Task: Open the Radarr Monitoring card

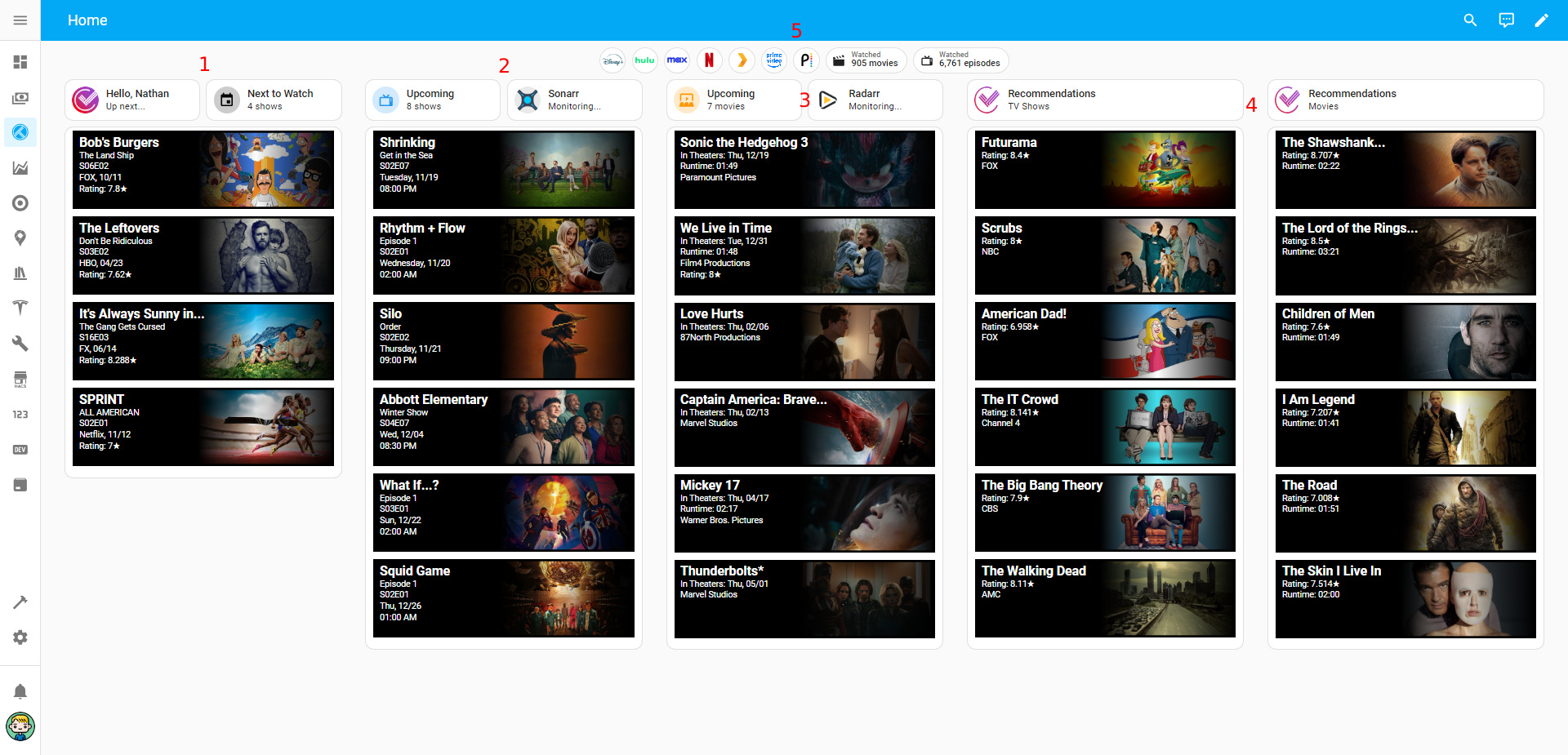Action: [x=875, y=100]
